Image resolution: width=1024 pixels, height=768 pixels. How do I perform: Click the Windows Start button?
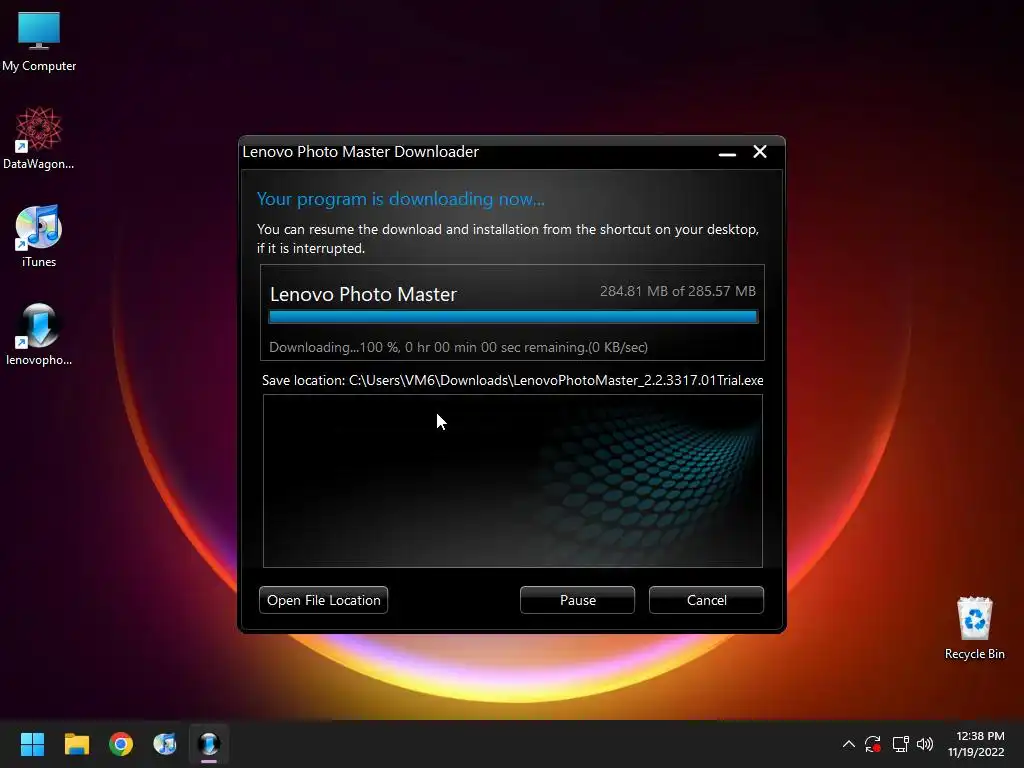(32, 744)
